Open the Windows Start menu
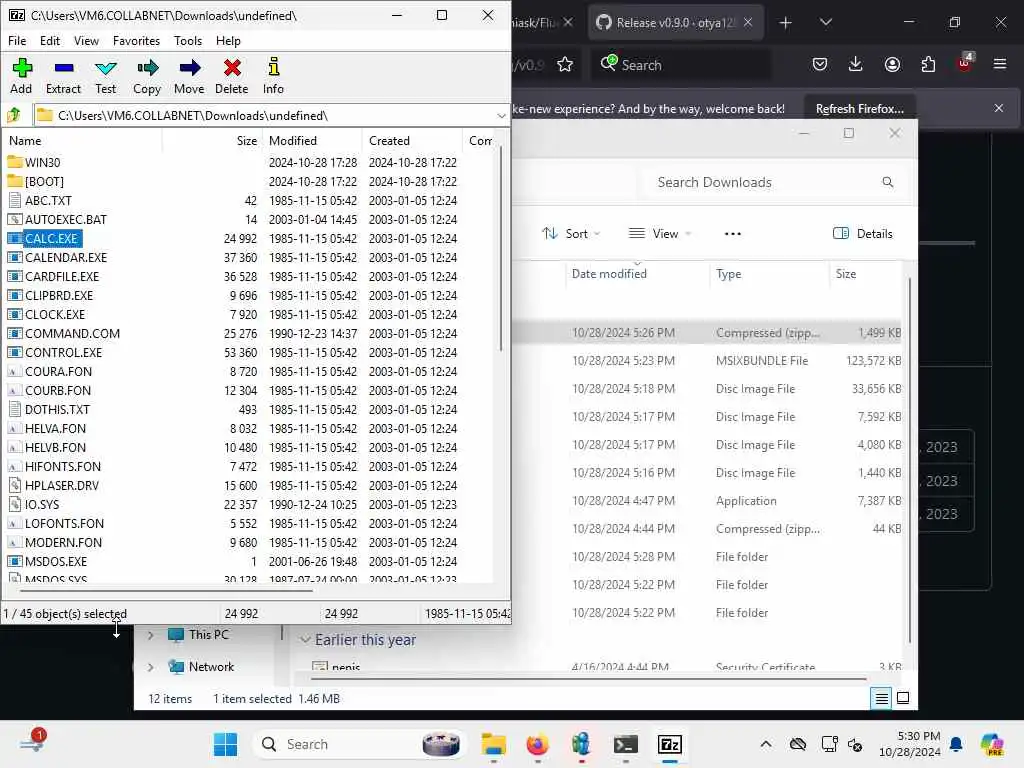The image size is (1024, 768). point(225,744)
